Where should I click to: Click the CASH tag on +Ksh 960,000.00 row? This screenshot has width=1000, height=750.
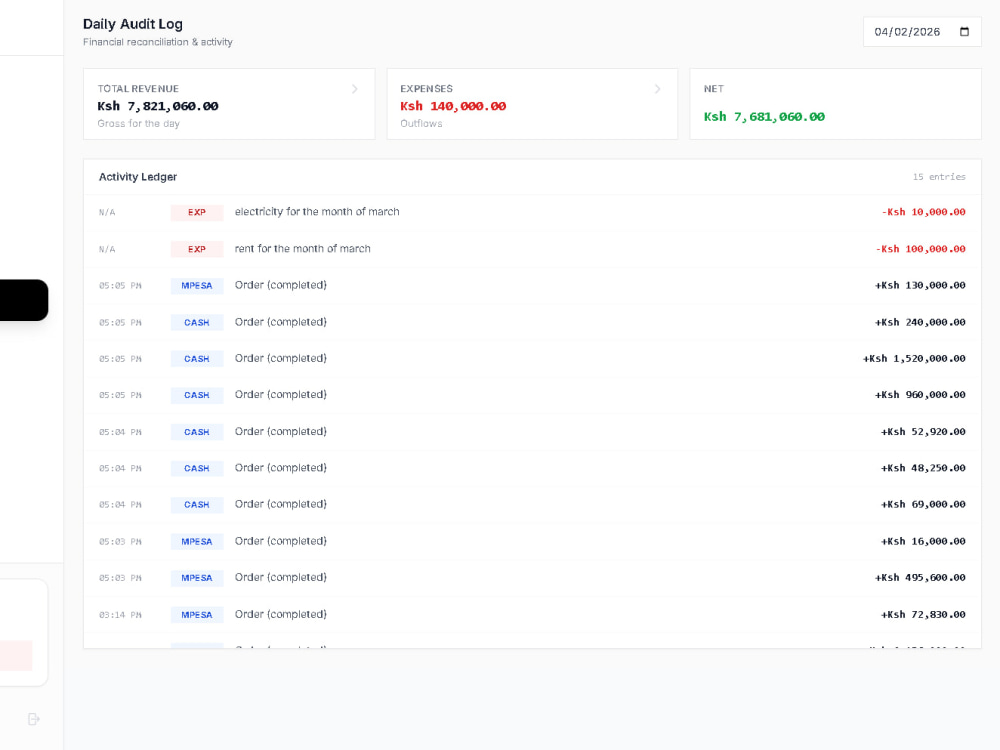pos(197,395)
